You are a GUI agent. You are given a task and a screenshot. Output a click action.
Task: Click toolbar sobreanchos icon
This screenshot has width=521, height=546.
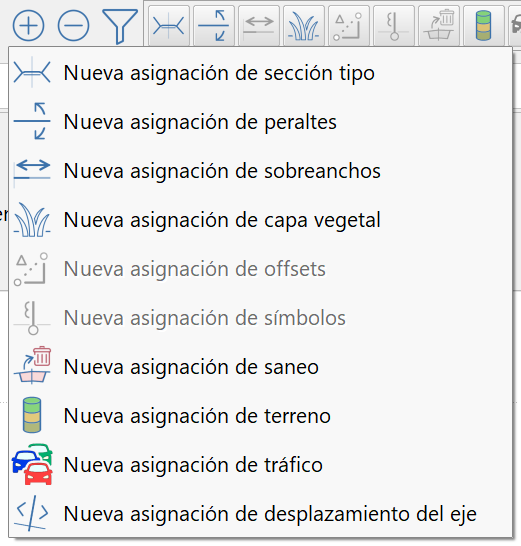pos(259,26)
